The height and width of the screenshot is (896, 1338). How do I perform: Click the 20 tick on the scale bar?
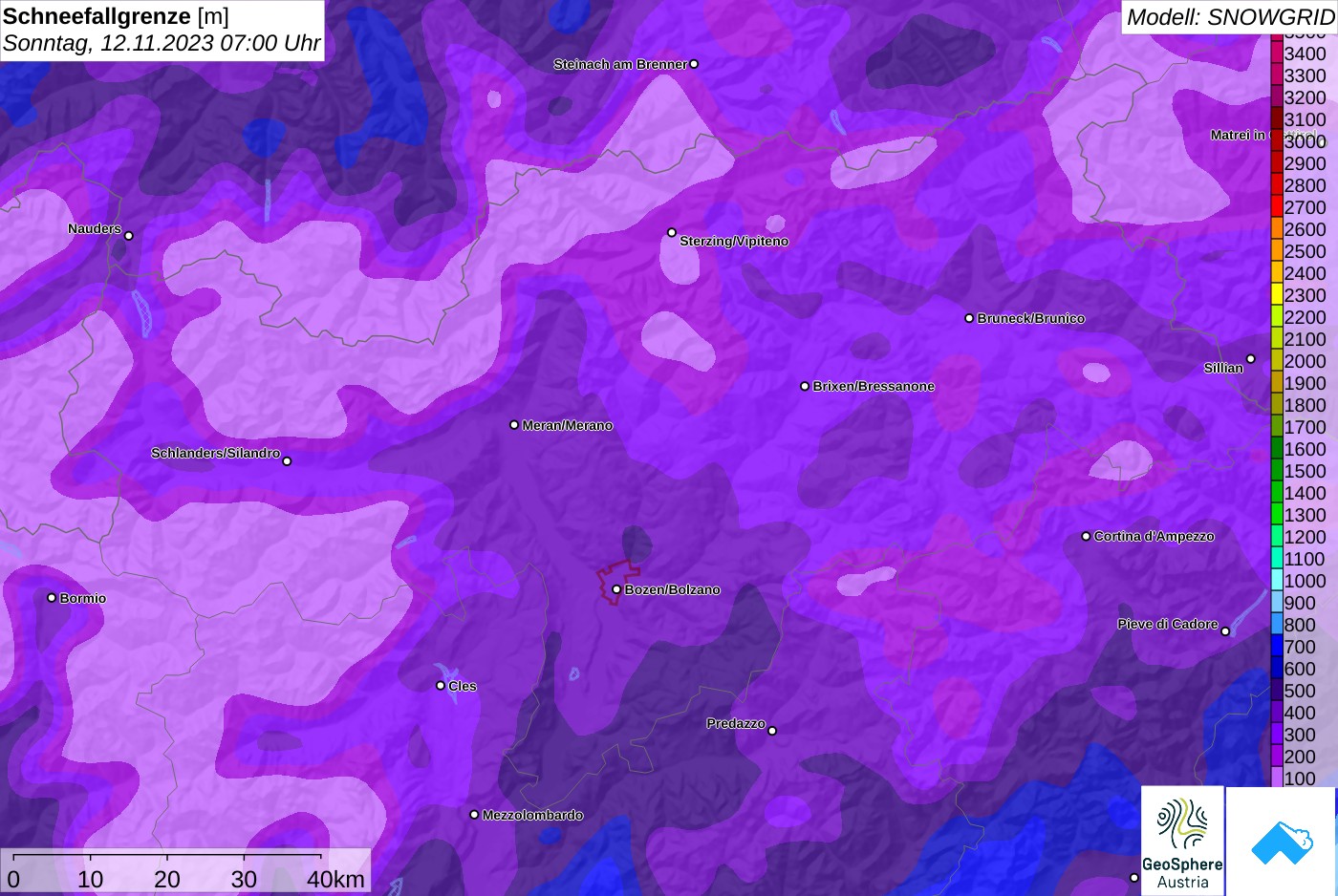(167, 879)
